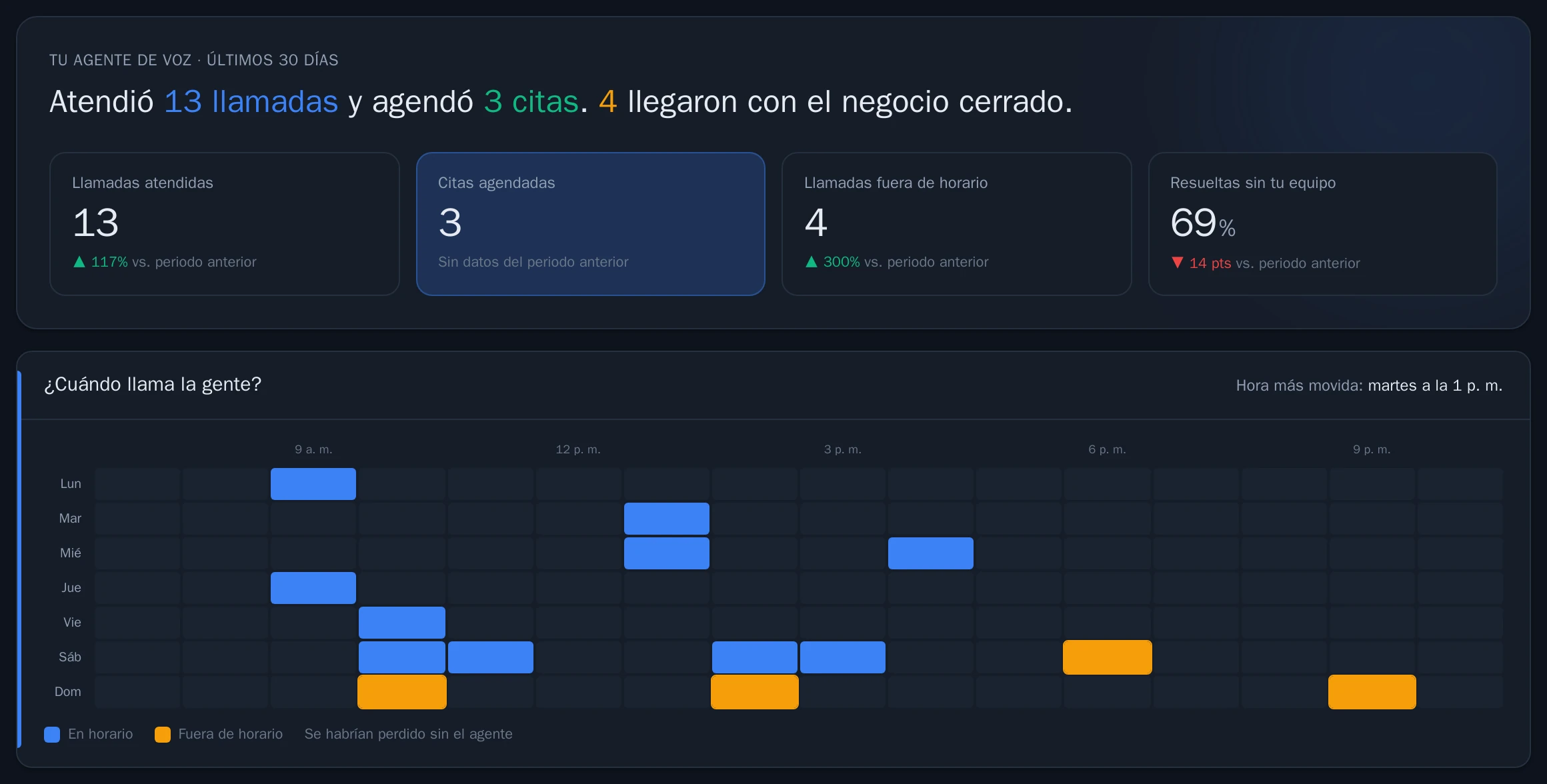This screenshot has height=784, width=1547.
Task: Click 'martes a la 1 p. m.' text
Action: click(1435, 385)
